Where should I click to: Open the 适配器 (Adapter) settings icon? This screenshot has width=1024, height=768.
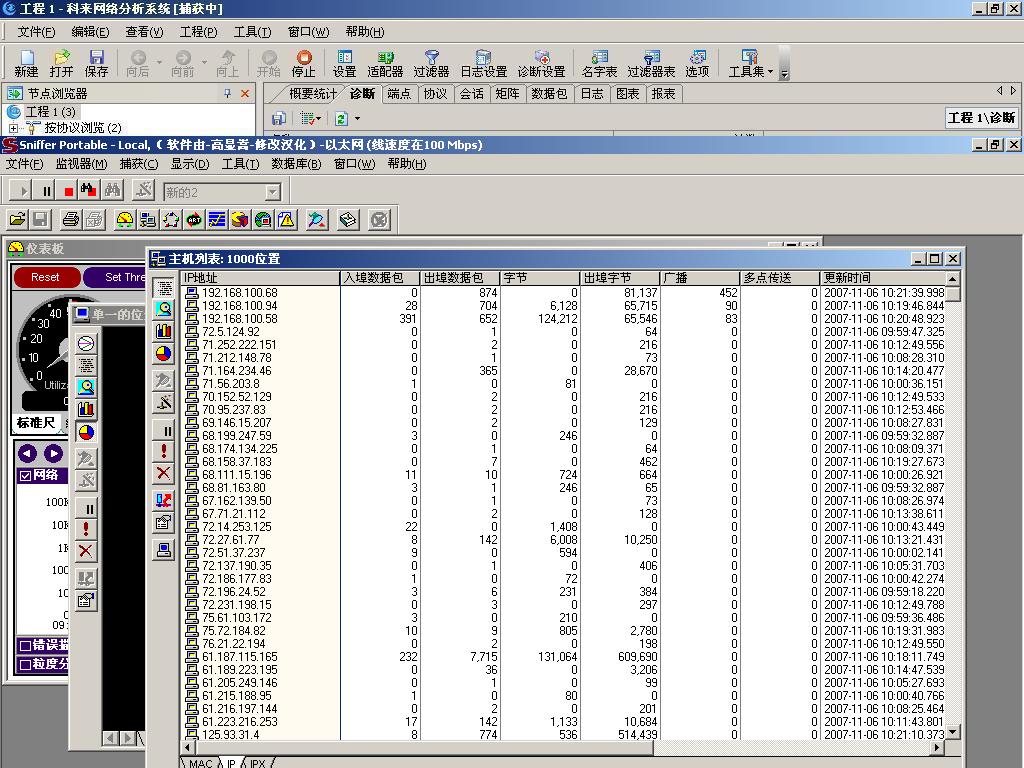[x=385, y=64]
